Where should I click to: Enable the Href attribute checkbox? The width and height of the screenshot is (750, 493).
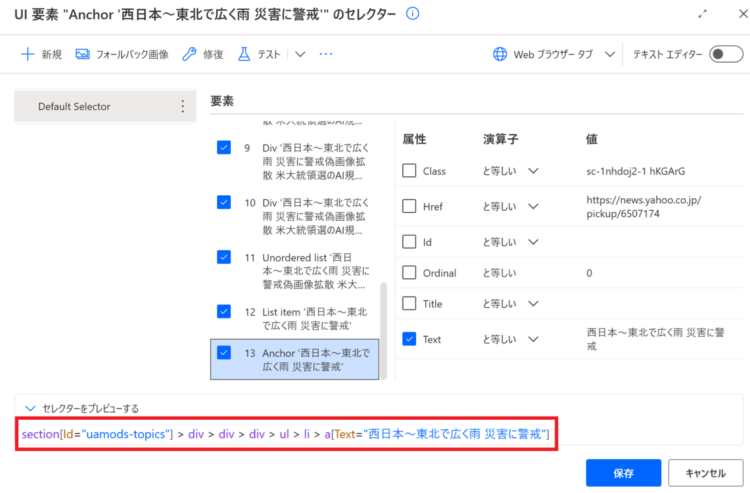[x=409, y=206]
